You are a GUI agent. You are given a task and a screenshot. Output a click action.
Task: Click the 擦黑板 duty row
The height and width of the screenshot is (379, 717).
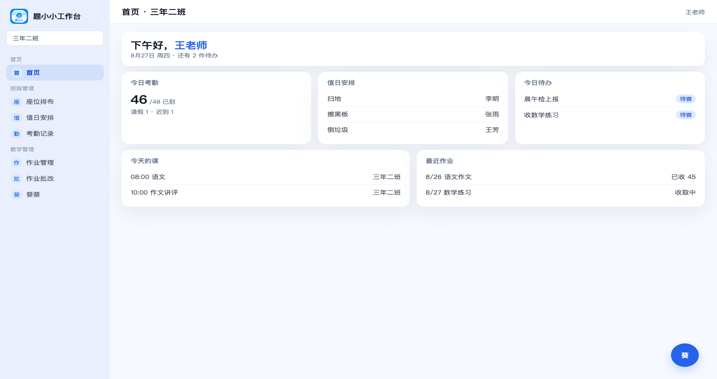[x=413, y=114]
